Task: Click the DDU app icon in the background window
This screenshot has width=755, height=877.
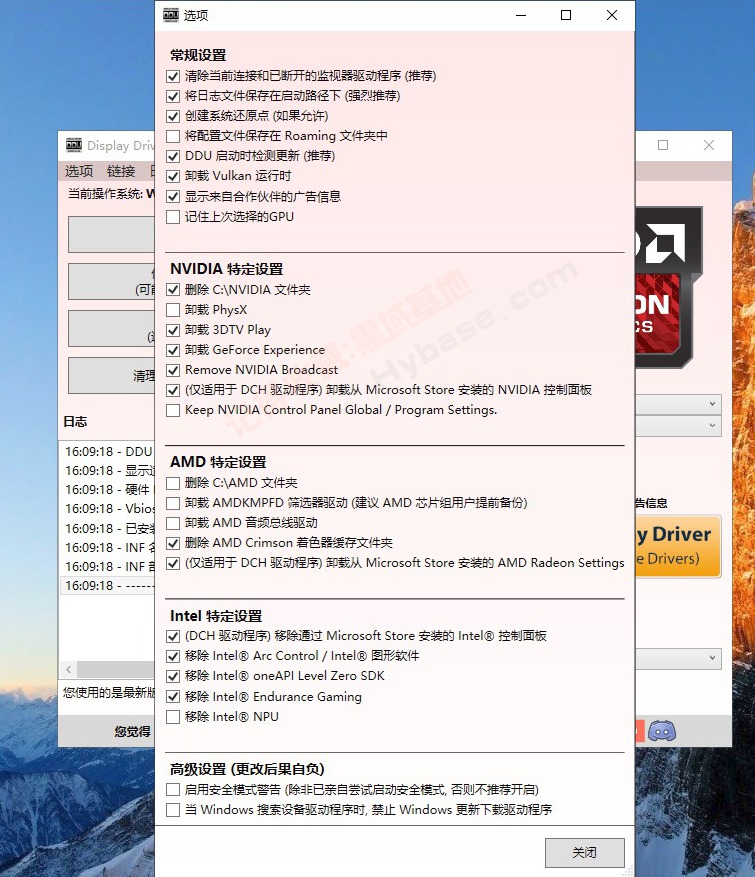Action: tap(73, 145)
